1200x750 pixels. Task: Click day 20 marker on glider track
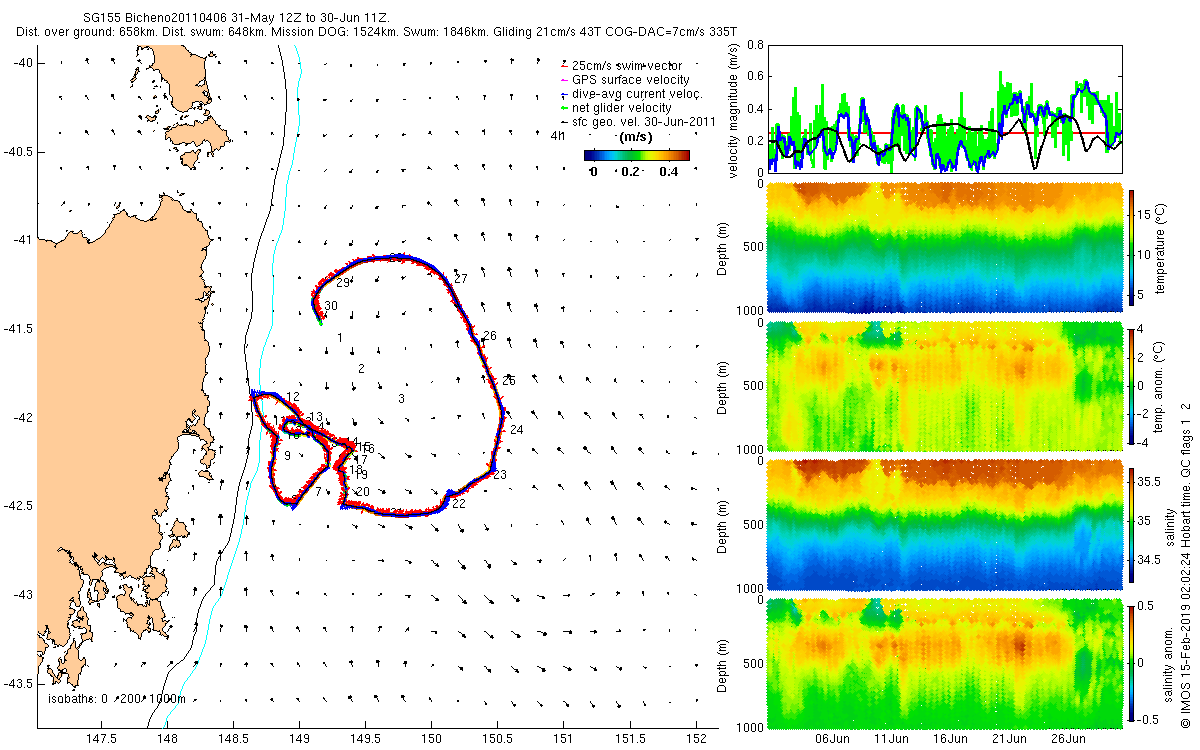(x=362, y=491)
